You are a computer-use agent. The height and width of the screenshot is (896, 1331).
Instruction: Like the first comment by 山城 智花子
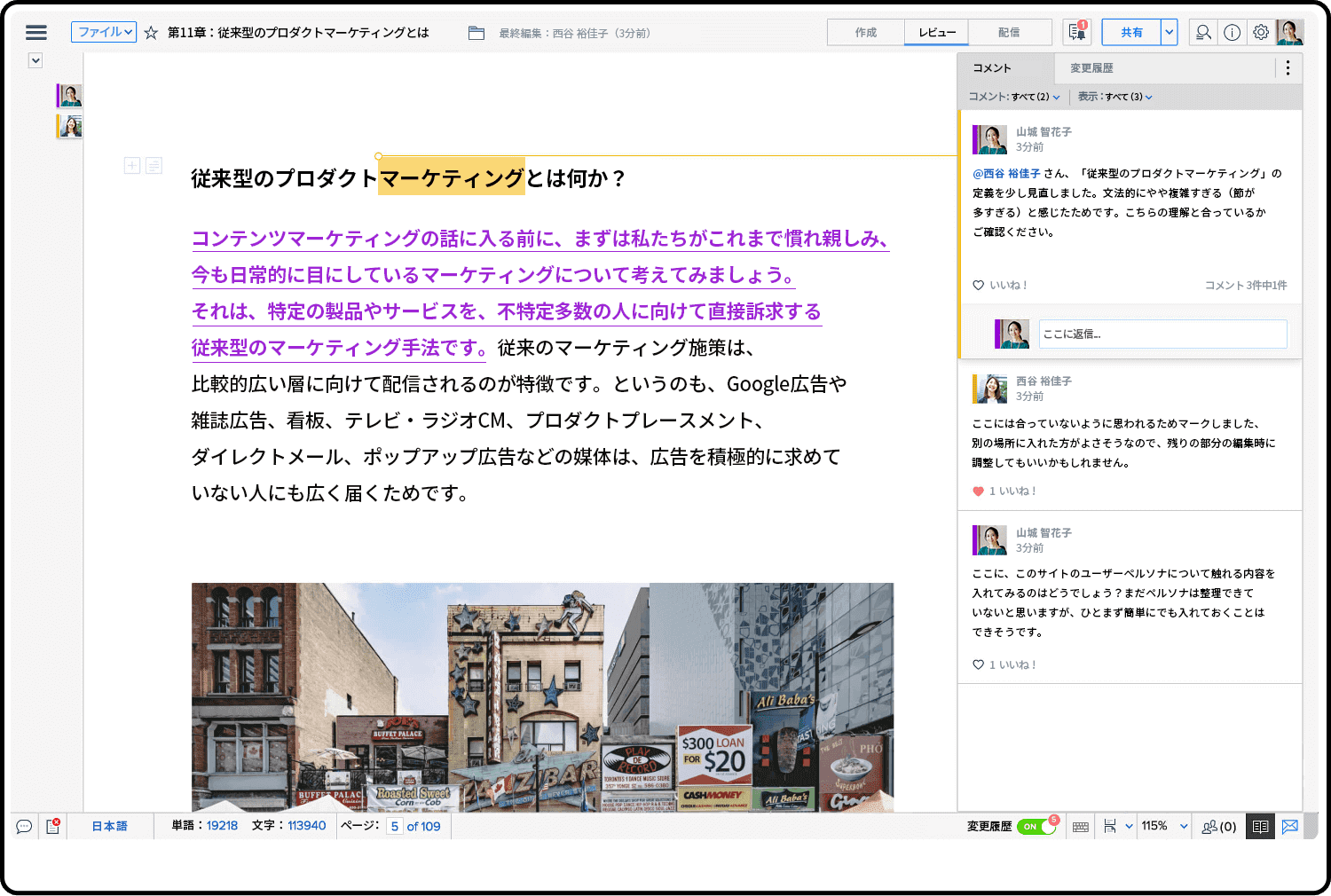coord(978,286)
